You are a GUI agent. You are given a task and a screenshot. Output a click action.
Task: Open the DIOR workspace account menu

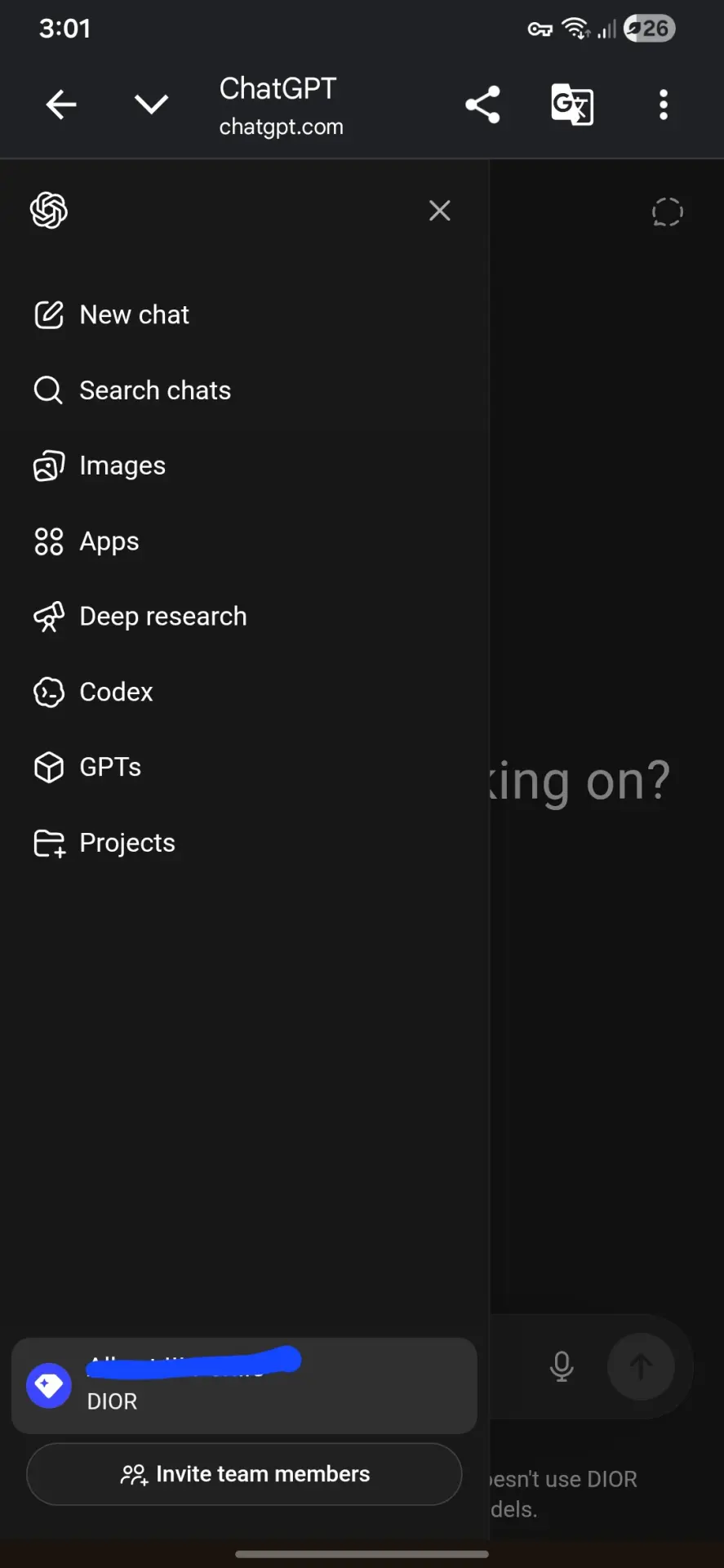(244, 1386)
